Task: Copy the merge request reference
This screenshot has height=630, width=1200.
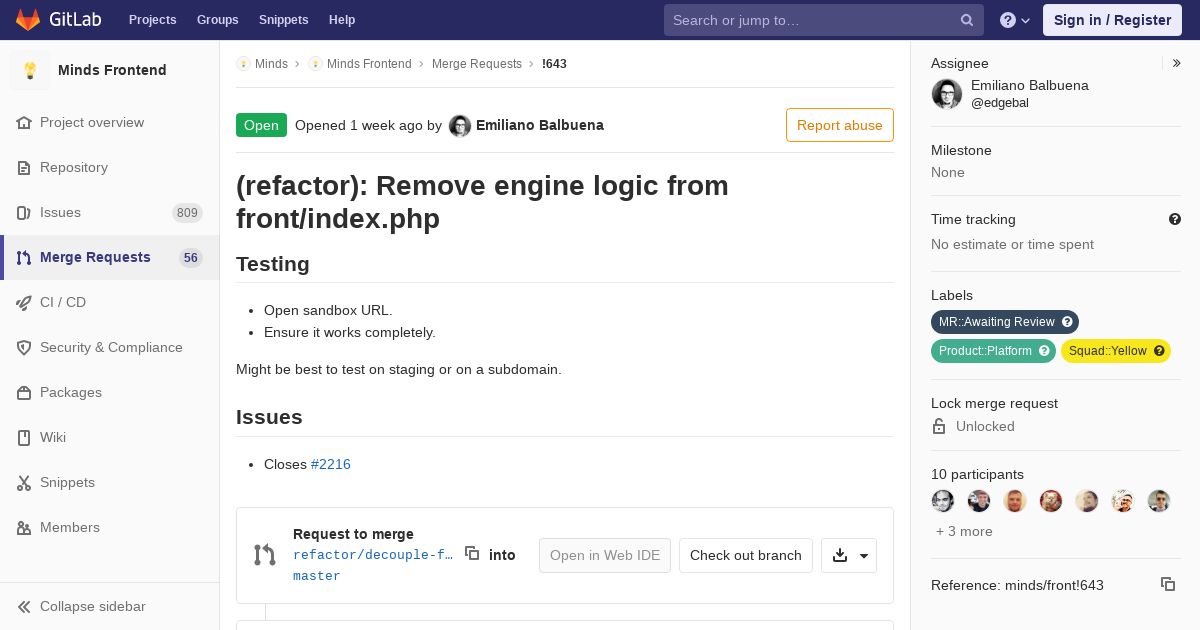Action: (1167, 584)
